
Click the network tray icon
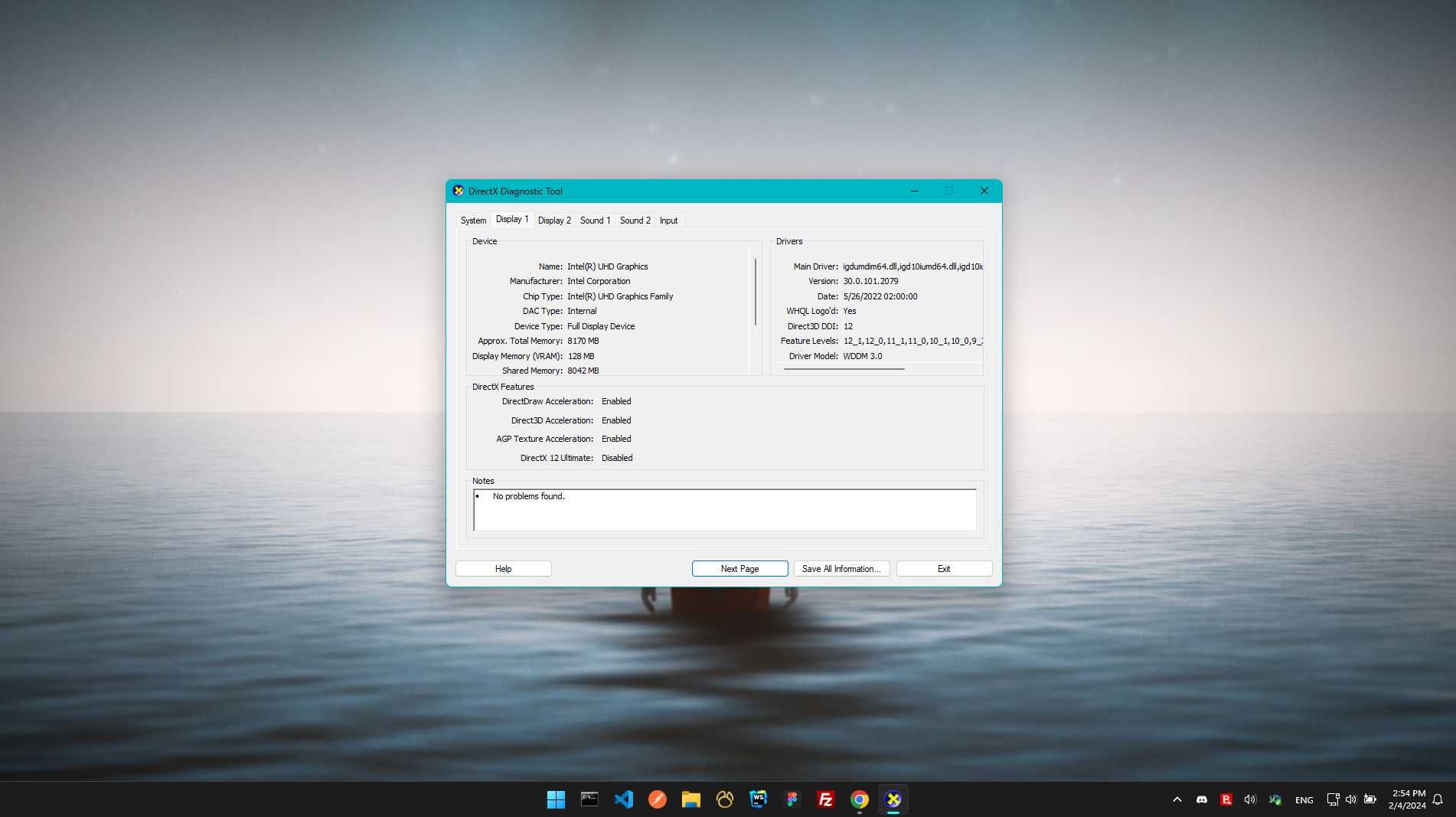click(1333, 799)
